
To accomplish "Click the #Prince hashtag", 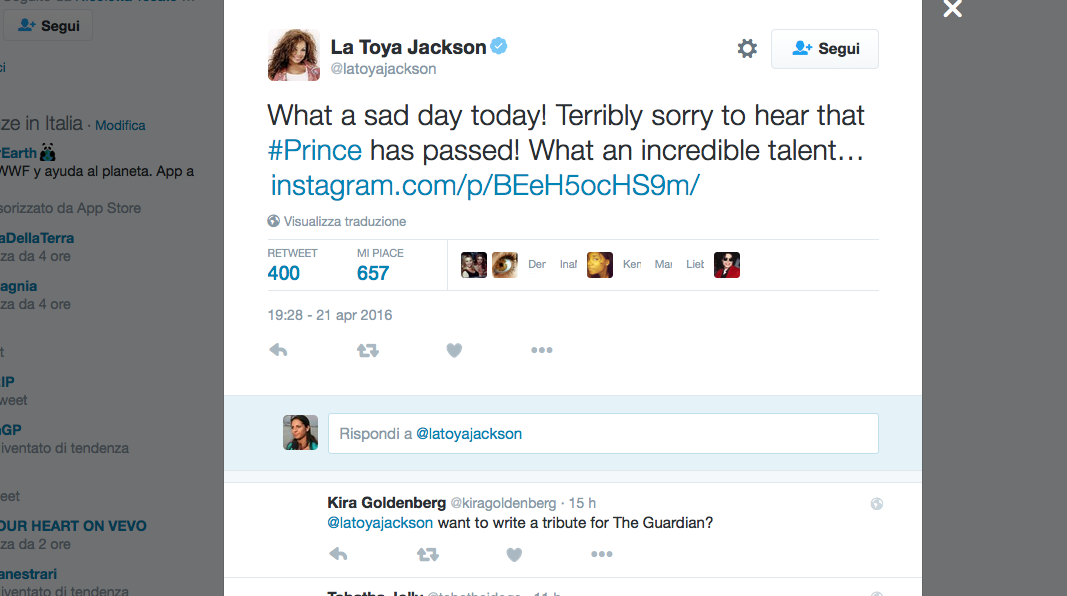I will point(315,151).
